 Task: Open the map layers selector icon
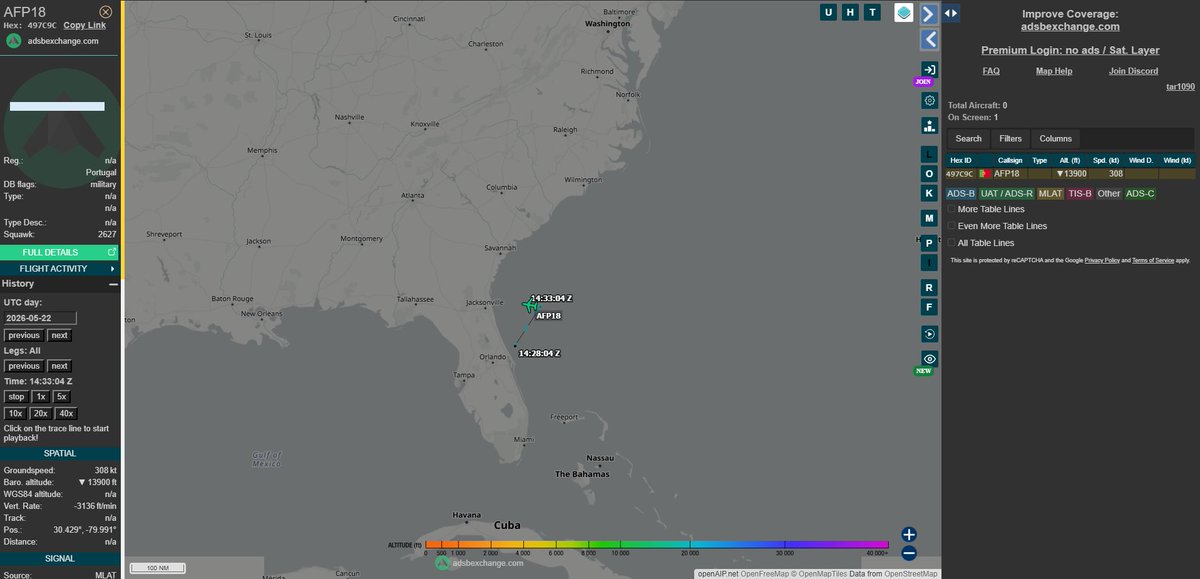coord(903,13)
